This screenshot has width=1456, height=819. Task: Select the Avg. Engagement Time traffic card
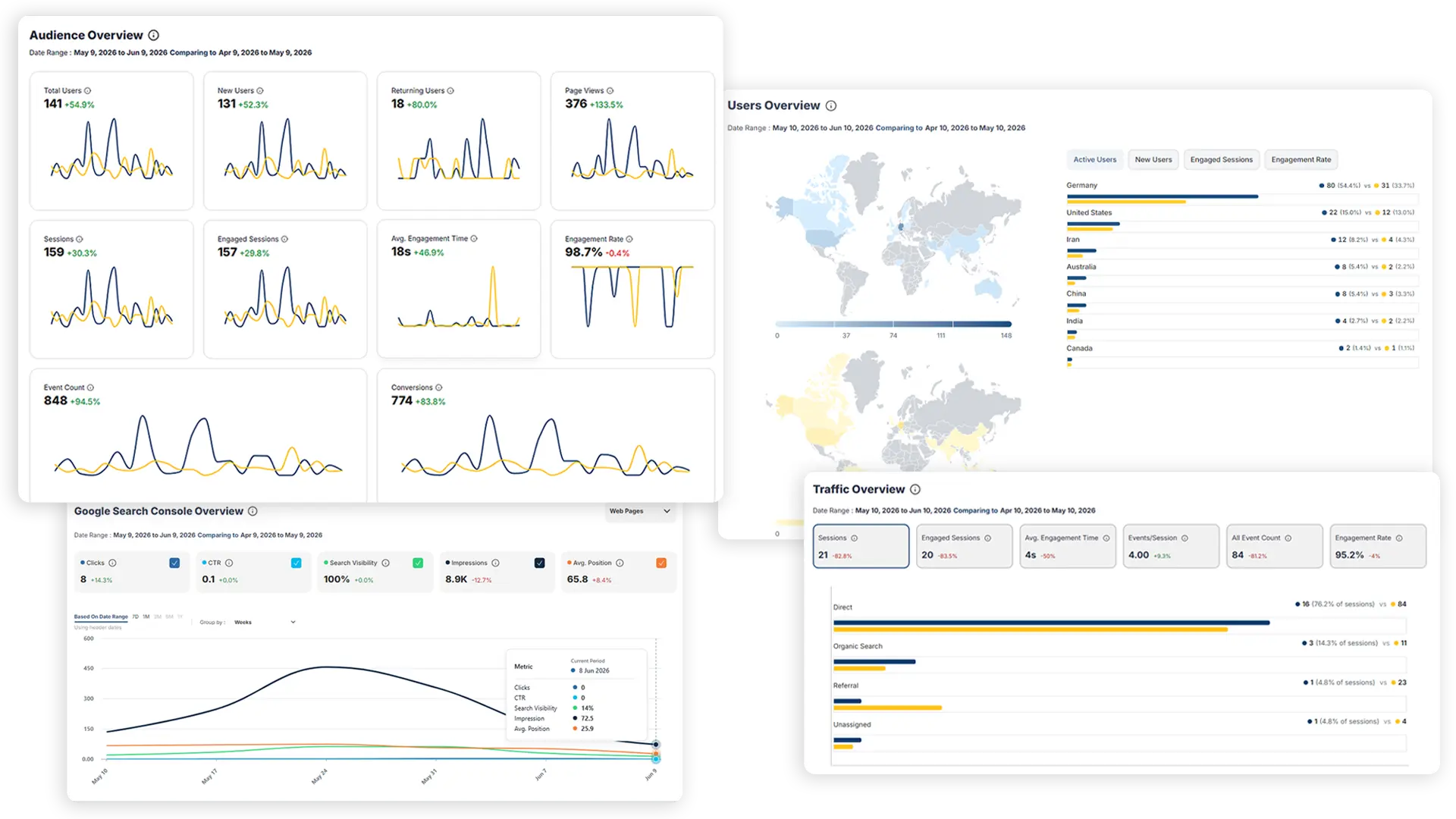[1068, 546]
